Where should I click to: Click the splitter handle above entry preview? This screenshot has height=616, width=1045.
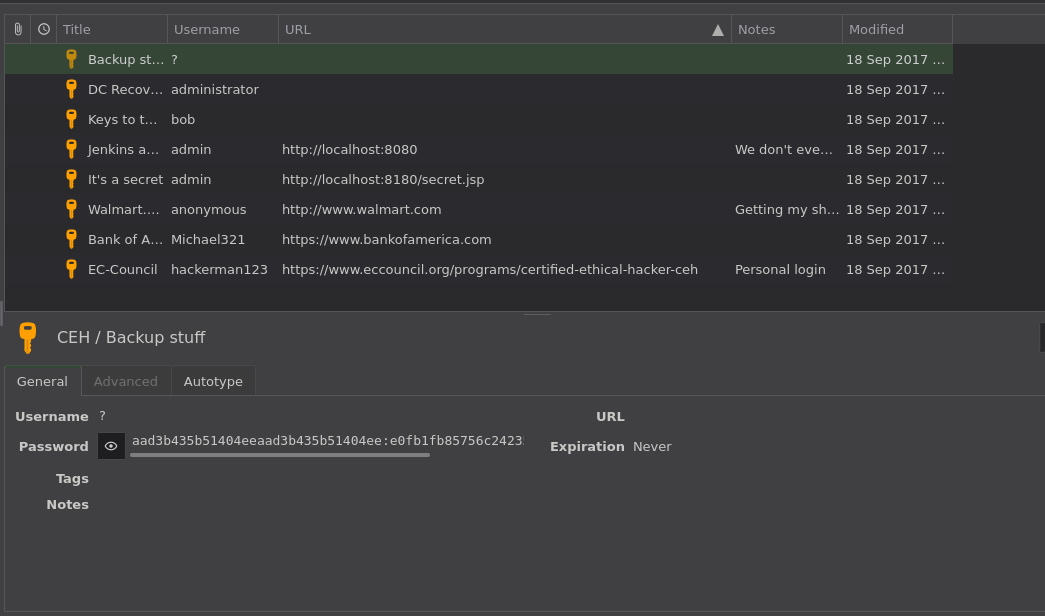[537, 314]
